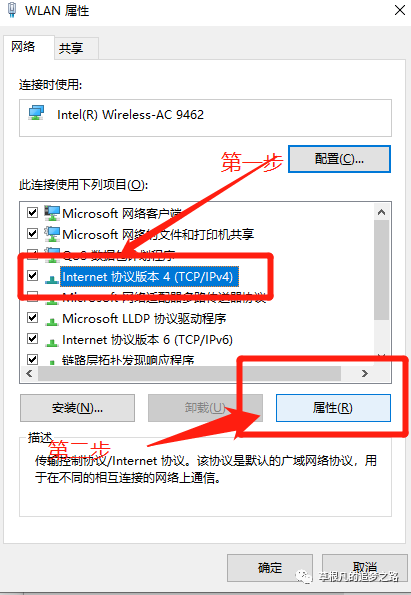Select the Microsoft 网络客户端 network icon
Viewport: 411px width, 595px height.
(x=52, y=213)
